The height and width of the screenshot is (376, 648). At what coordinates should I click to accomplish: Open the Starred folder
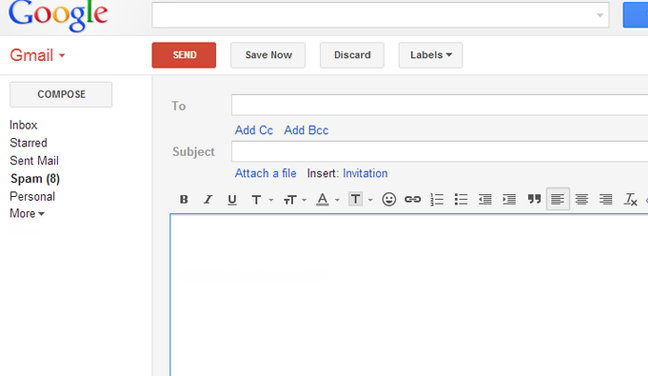click(x=29, y=143)
